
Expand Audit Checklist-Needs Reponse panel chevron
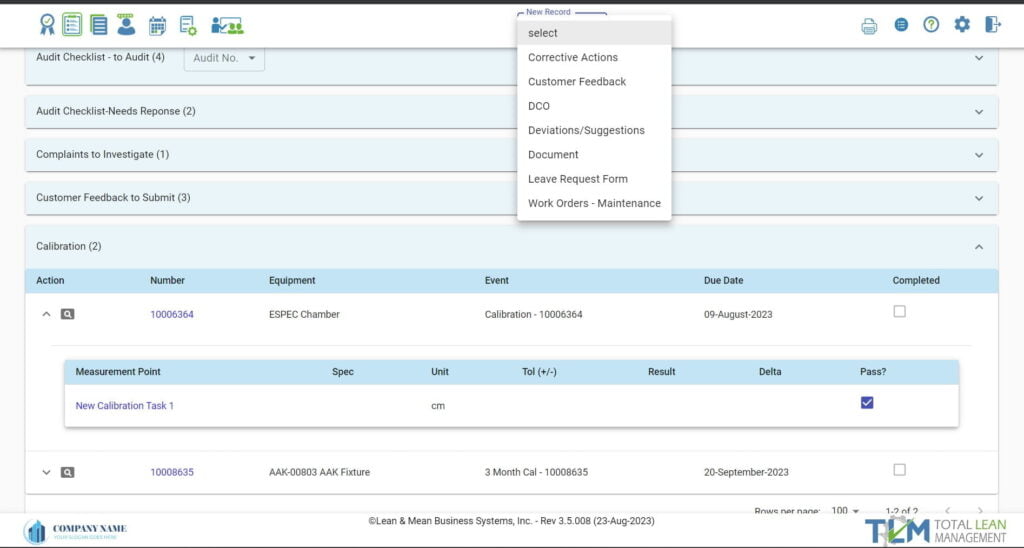(979, 112)
